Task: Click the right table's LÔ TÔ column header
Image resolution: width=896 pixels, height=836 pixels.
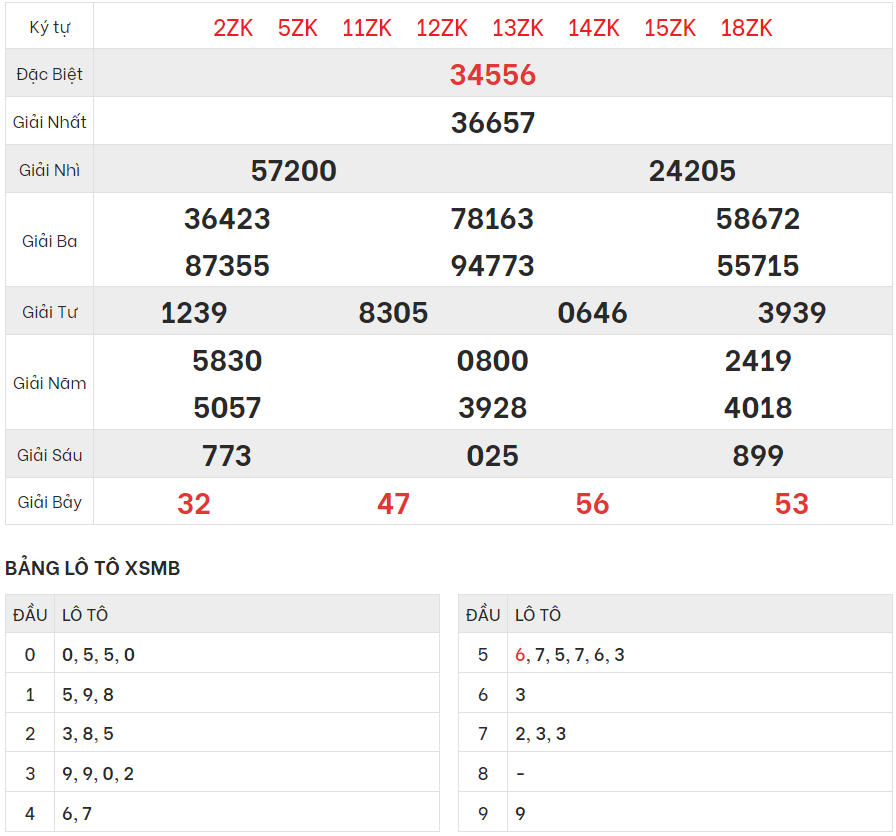Action: 538,615
